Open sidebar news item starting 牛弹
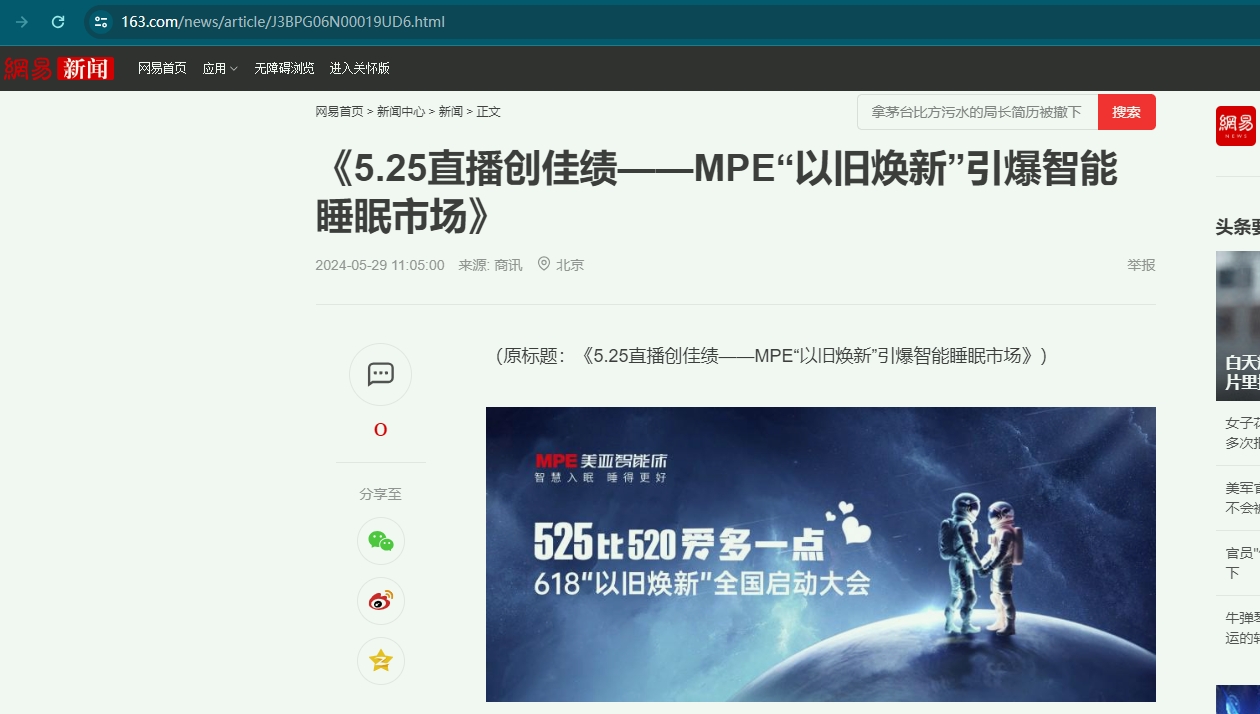 click(x=1242, y=628)
